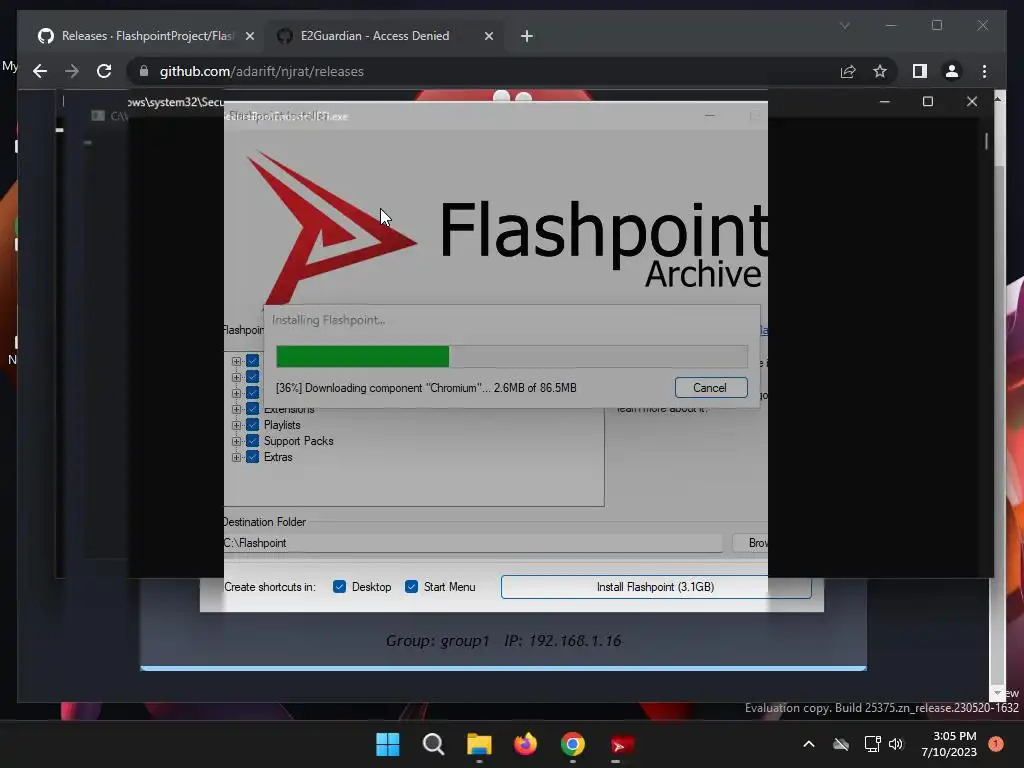
Task: Show hidden system tray icons
Action: click(808, 744)
